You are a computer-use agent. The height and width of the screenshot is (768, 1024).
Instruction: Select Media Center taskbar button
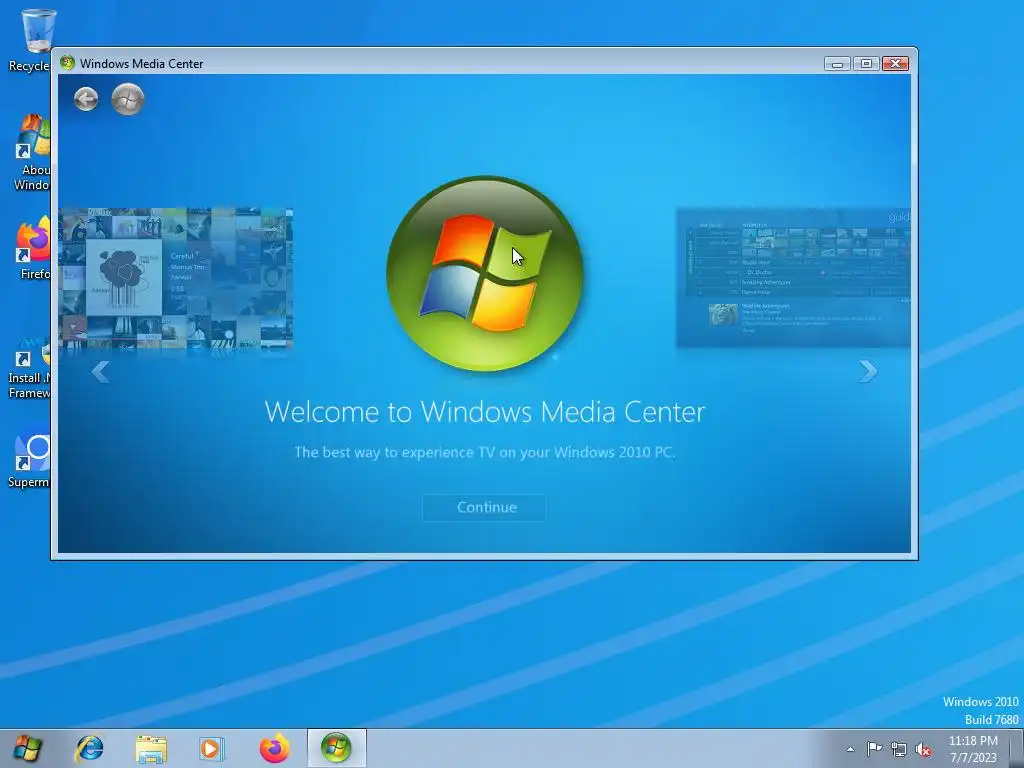coord(336,748)
